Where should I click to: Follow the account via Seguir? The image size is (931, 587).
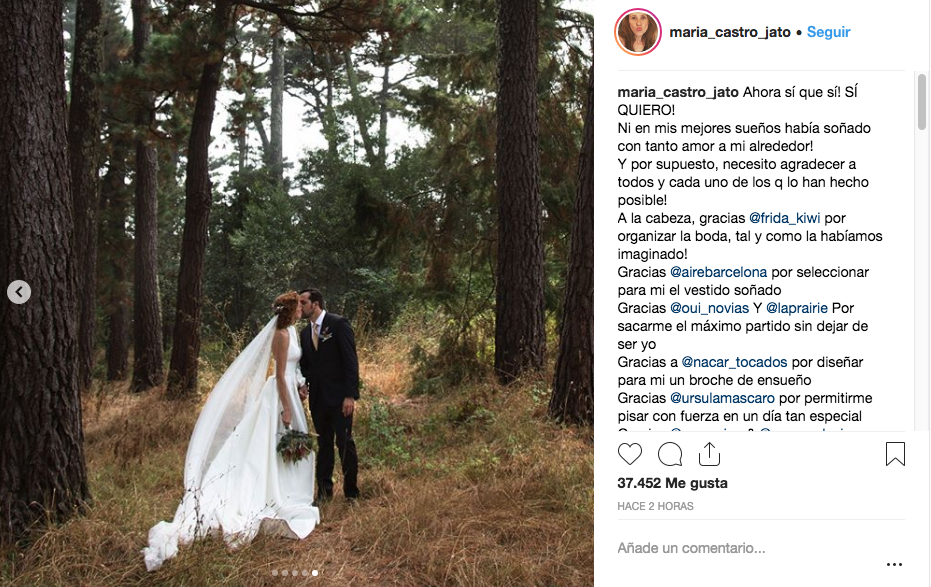pos(828,32)
